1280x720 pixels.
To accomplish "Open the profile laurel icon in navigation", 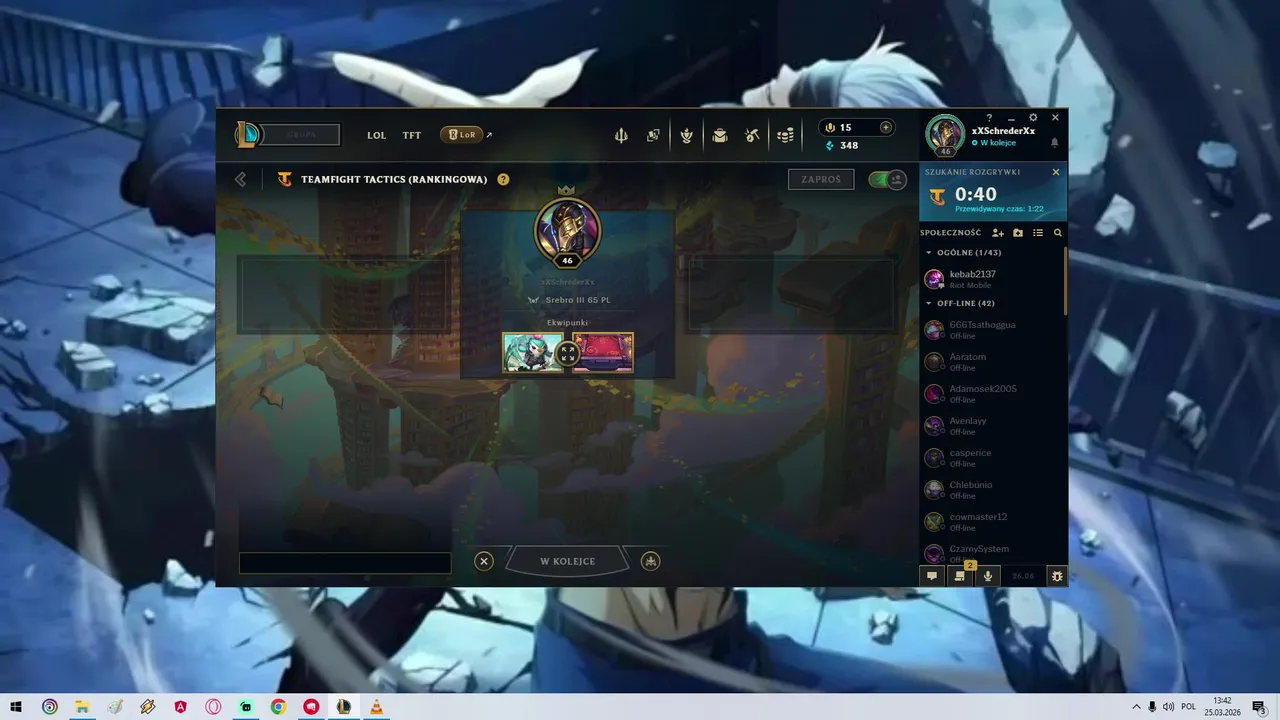I will [687, 135].
